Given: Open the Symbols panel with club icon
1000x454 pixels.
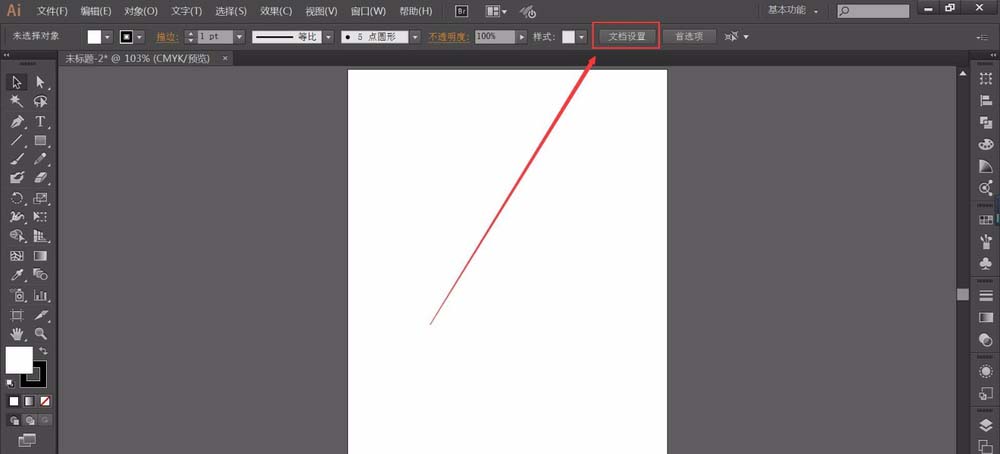Looking at the screenshot, I should 986,263.
